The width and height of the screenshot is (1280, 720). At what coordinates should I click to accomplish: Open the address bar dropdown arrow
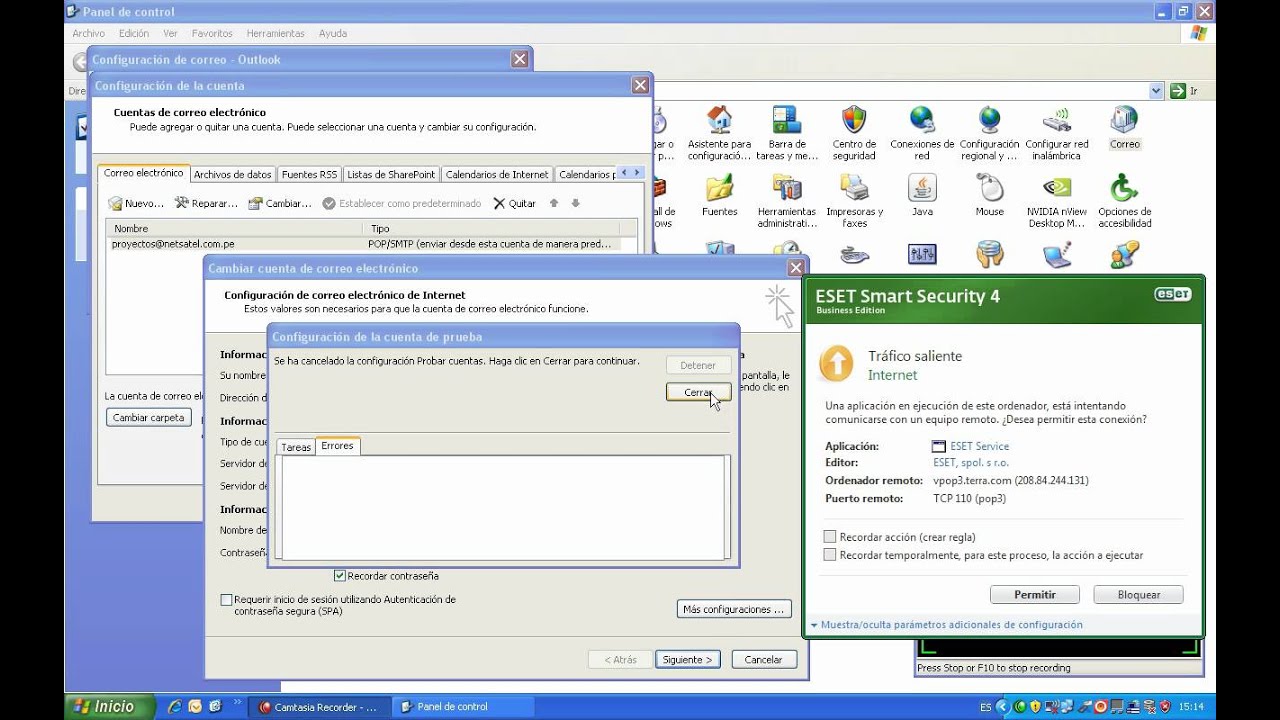pyautogui.click(x=1157, y=91)
